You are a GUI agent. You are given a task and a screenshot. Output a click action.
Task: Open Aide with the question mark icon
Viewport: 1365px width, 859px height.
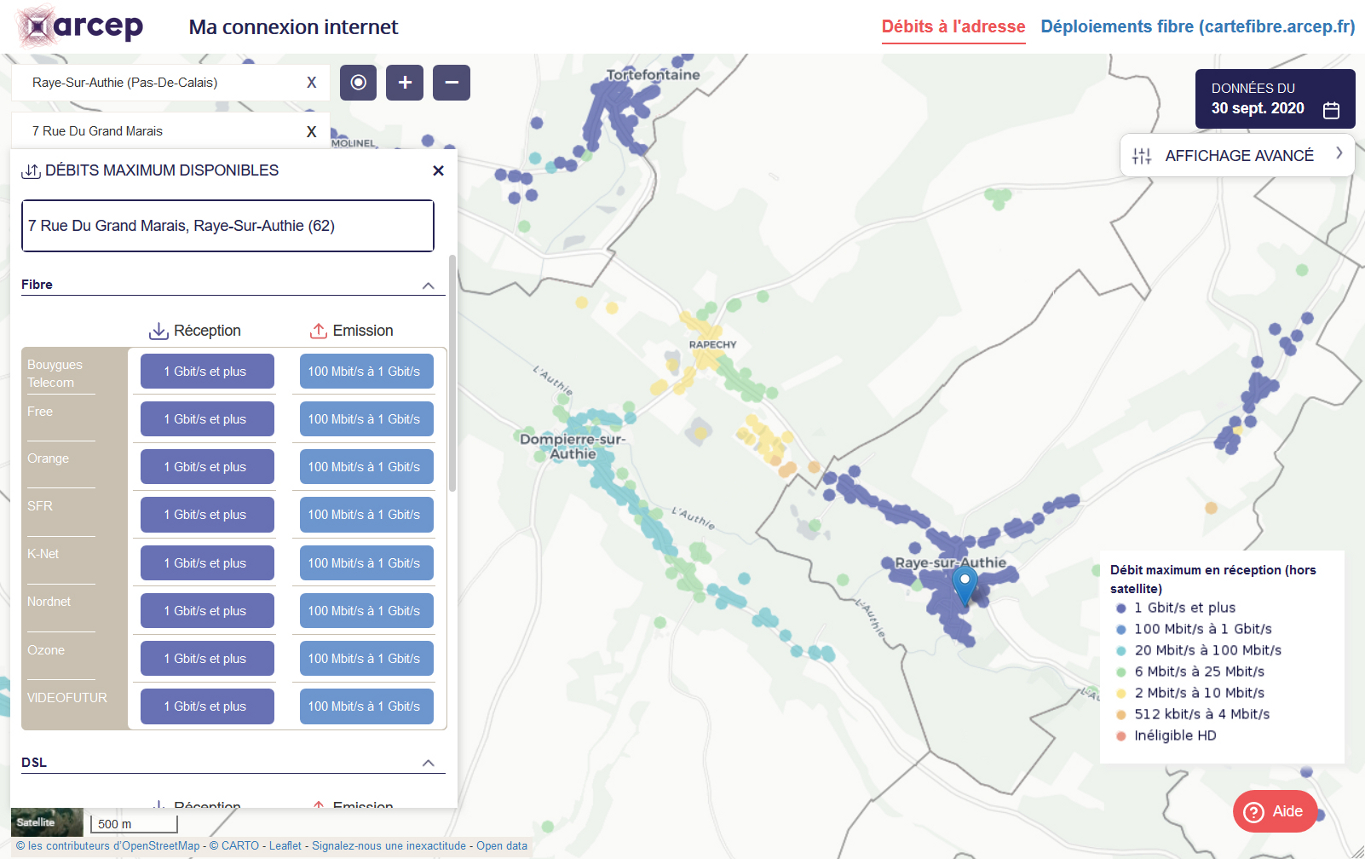point(1254,811)
